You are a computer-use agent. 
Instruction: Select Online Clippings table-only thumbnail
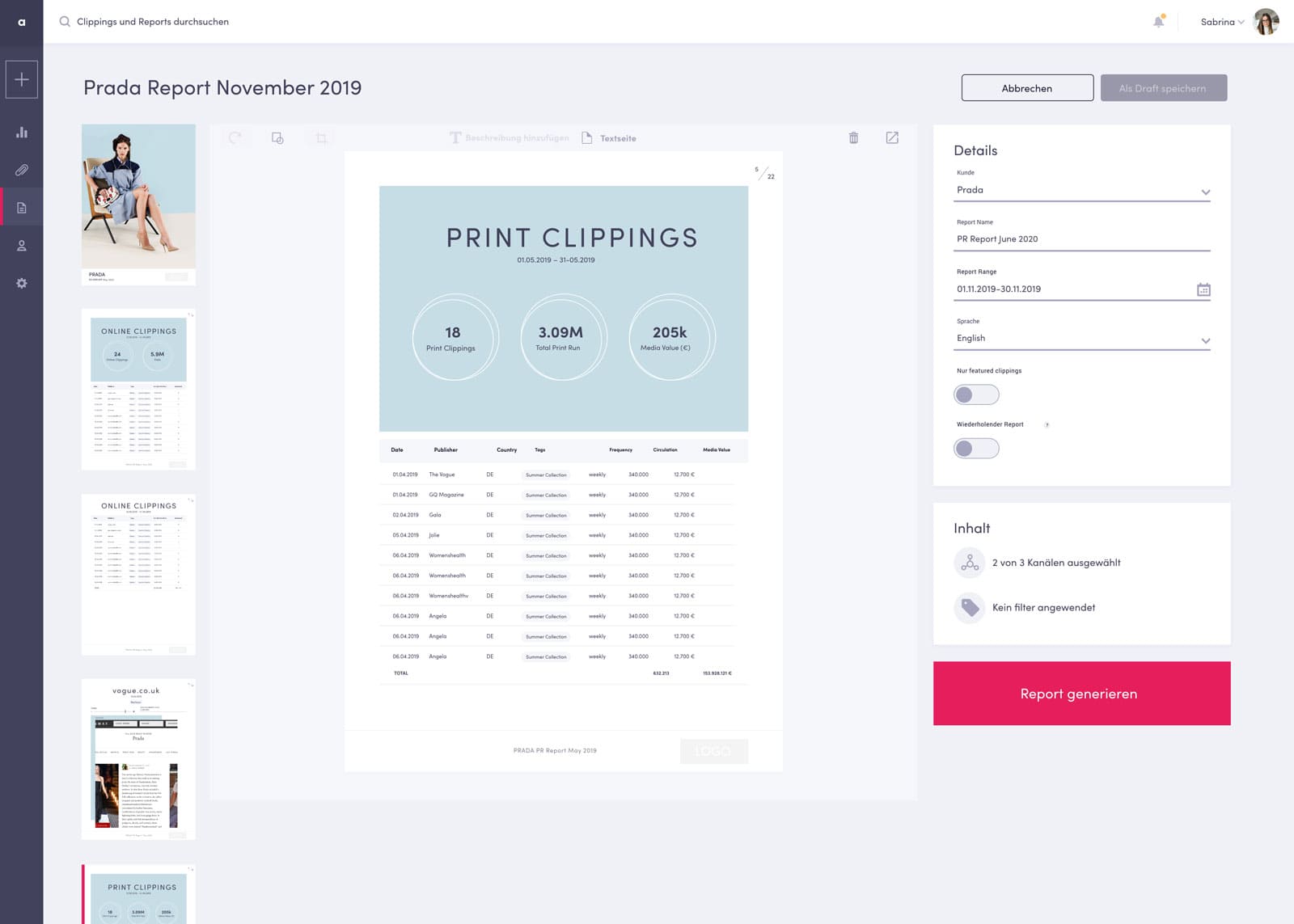click(x=138, y=575)
